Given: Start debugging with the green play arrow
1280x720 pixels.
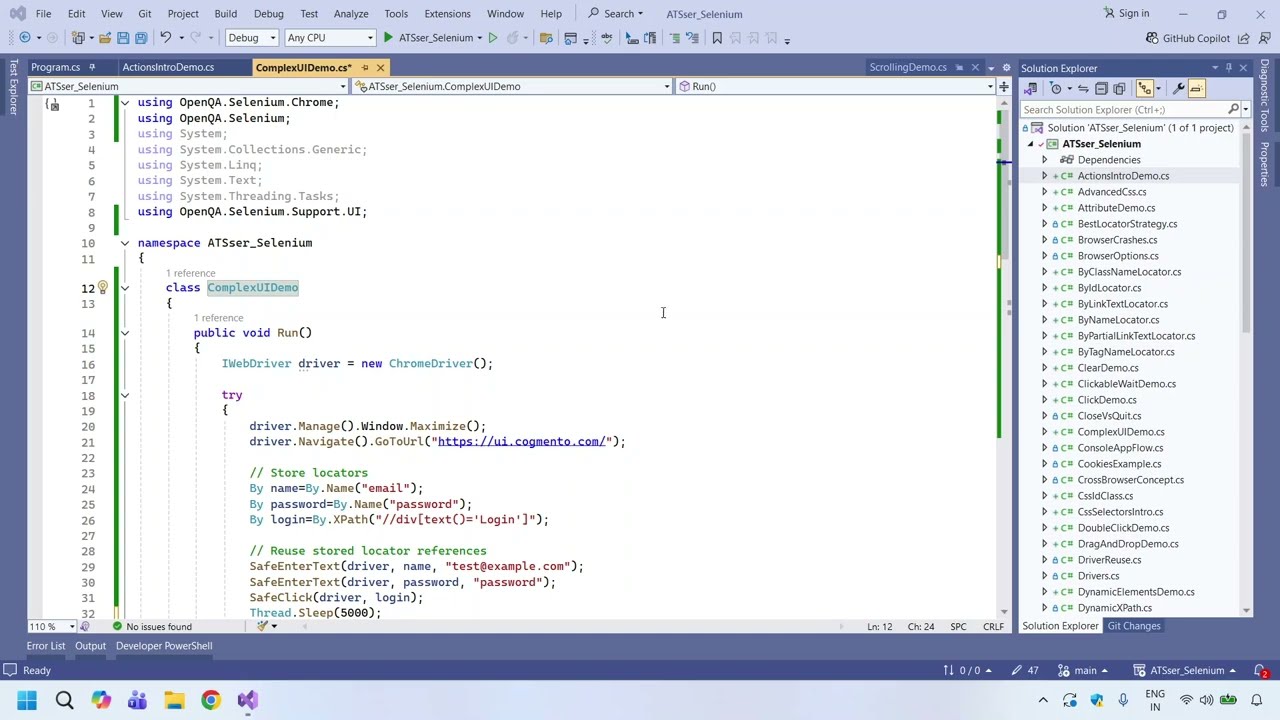Looking at the screenshot, I should (x=388, y=38).
